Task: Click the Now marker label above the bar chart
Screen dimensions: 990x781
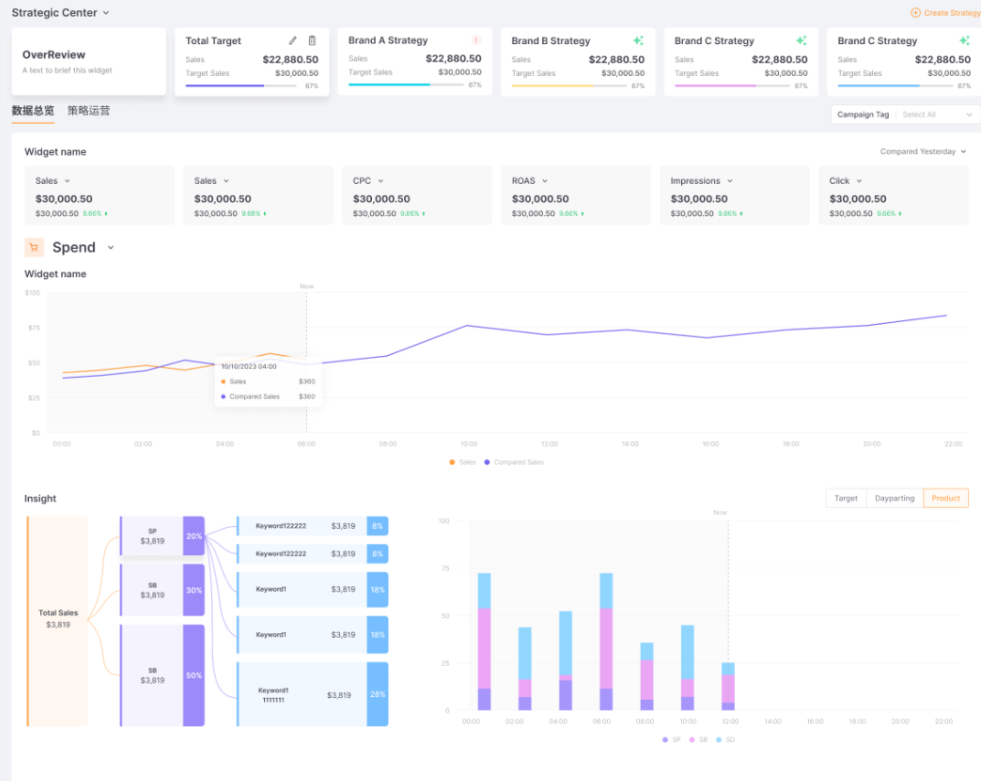Action: (x=720, y=512)
